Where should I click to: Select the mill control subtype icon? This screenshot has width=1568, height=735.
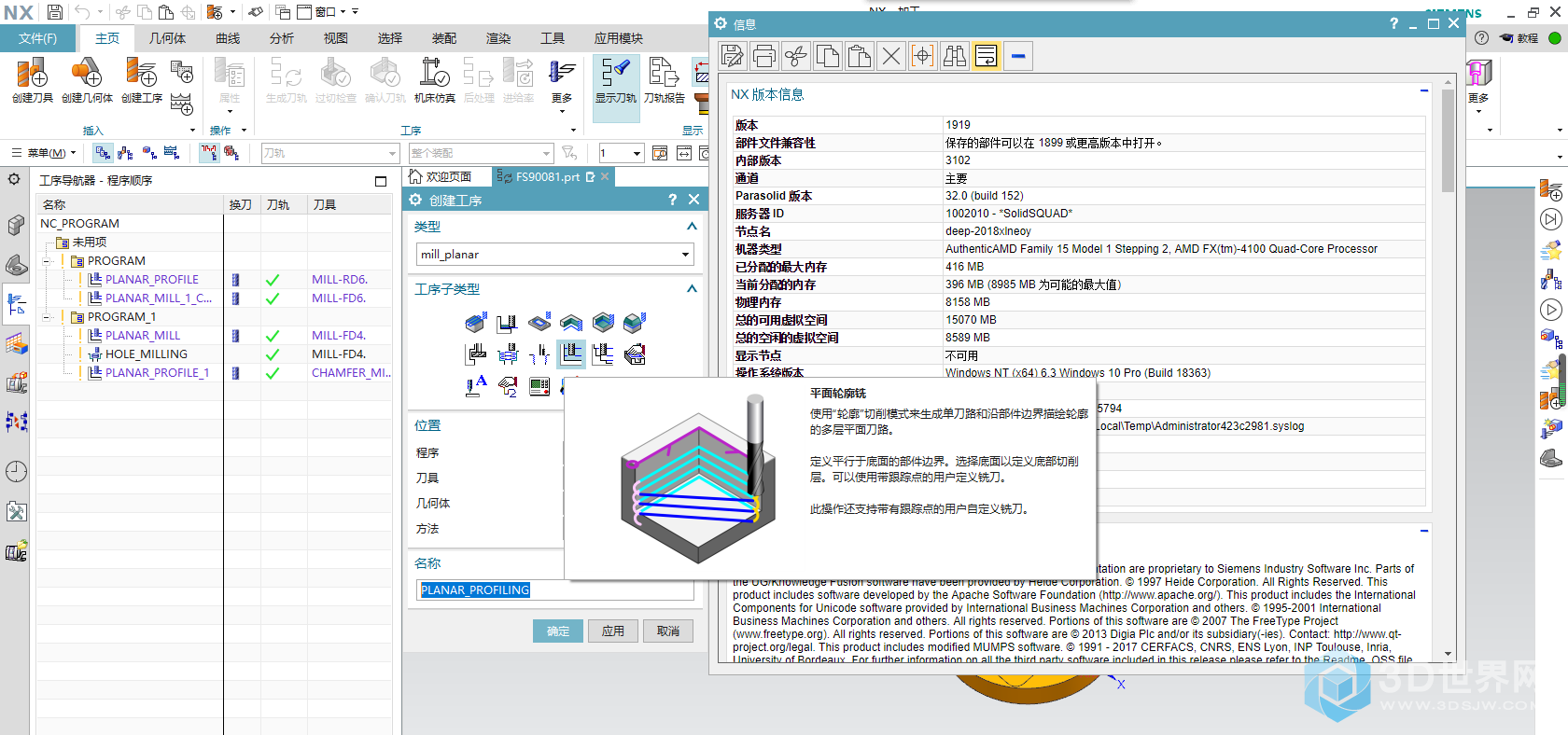click(x=539, y=385)
